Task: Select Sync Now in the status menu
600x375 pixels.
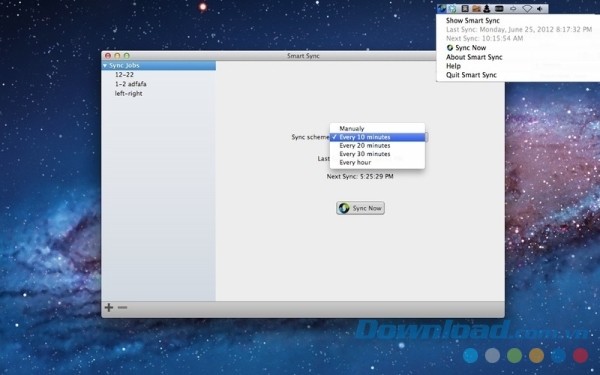Action: tap(466, 48)
